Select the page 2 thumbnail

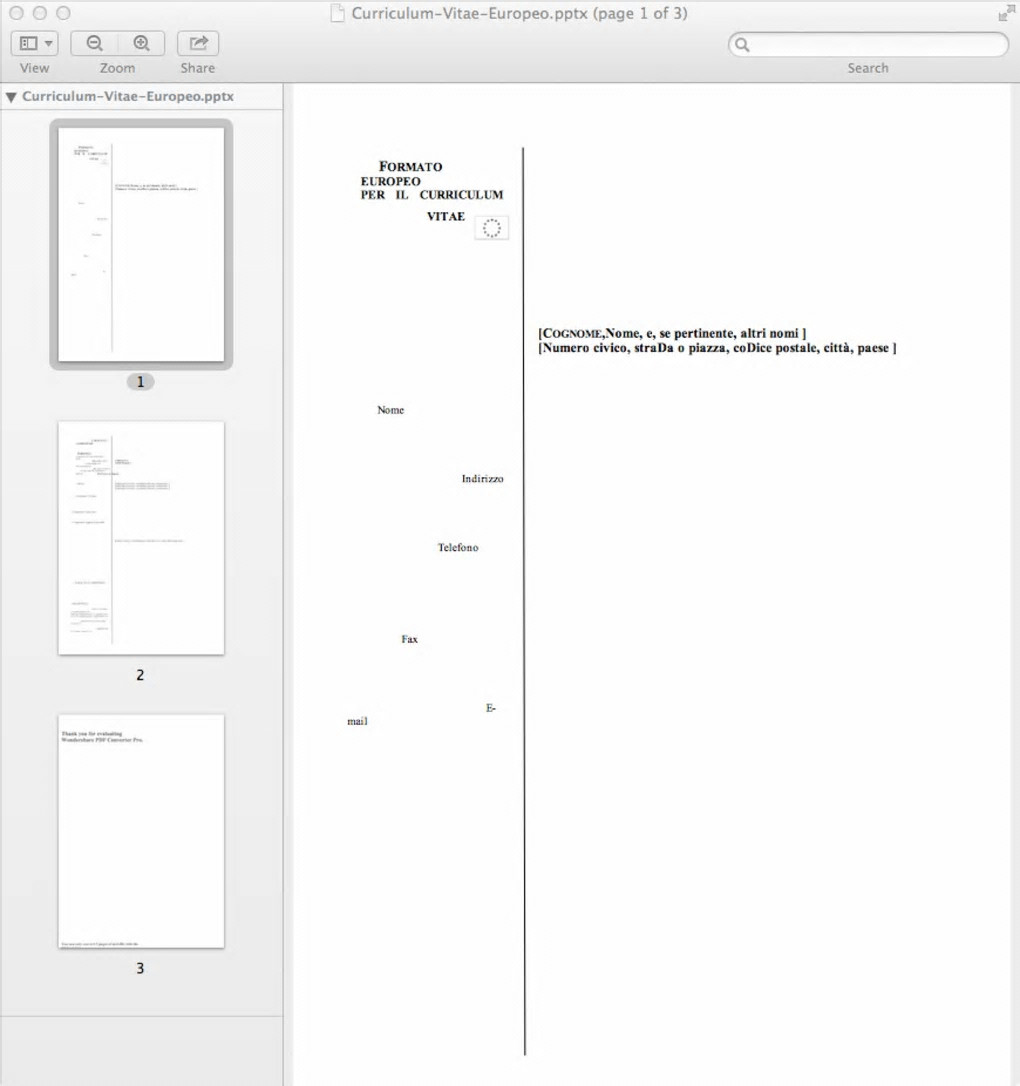(141, 538)
